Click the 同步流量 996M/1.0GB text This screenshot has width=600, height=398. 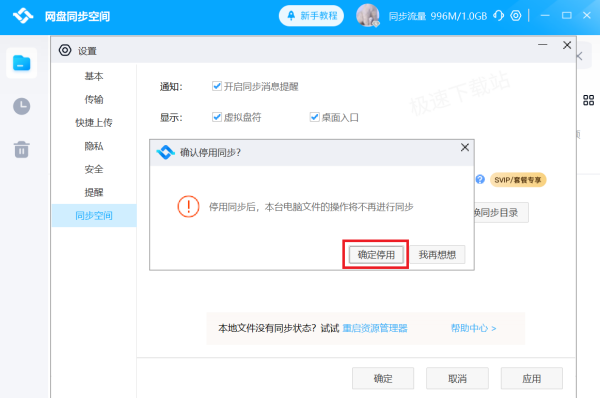point(438,16)
